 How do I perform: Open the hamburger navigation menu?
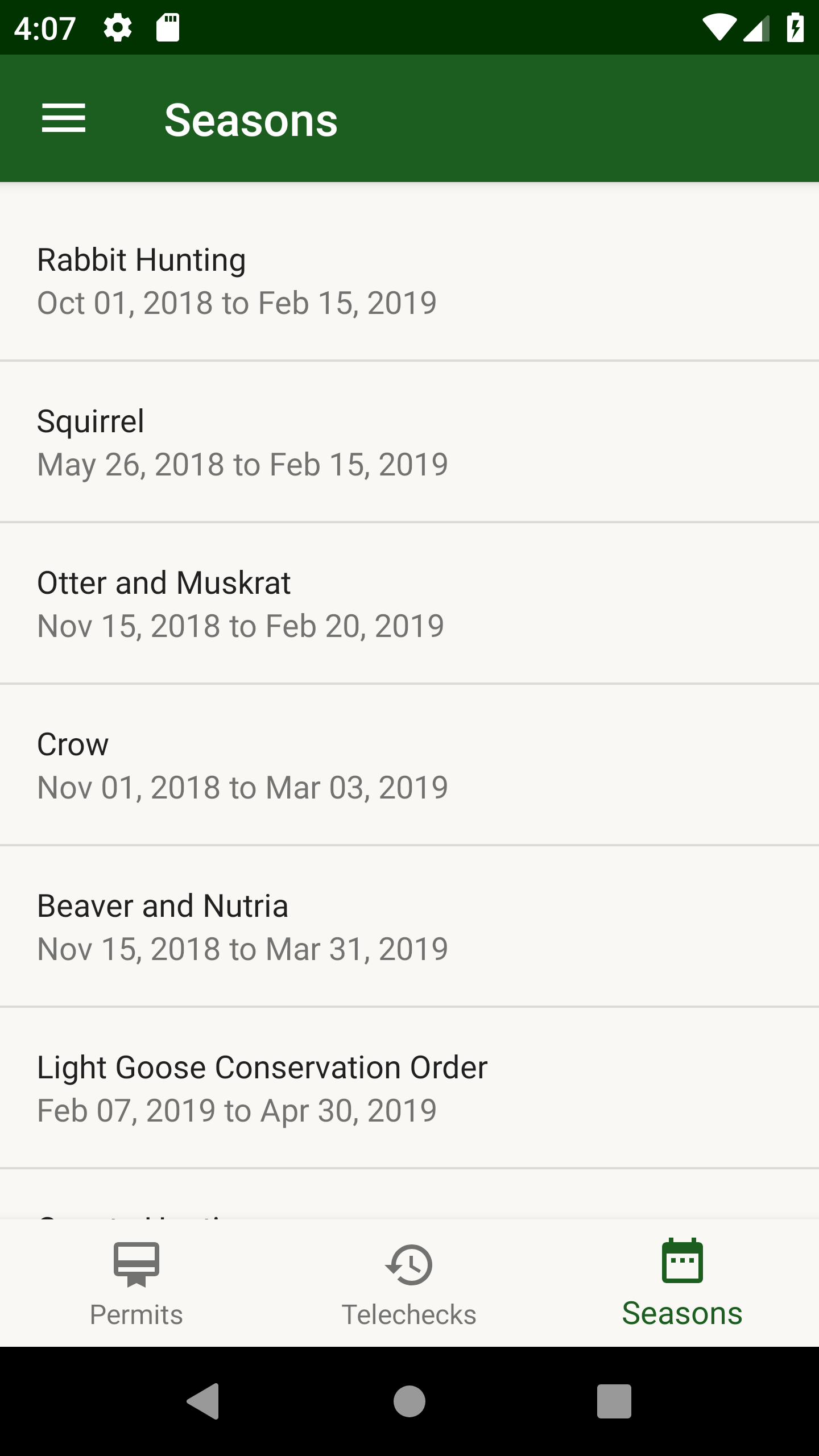coord(64,118)
